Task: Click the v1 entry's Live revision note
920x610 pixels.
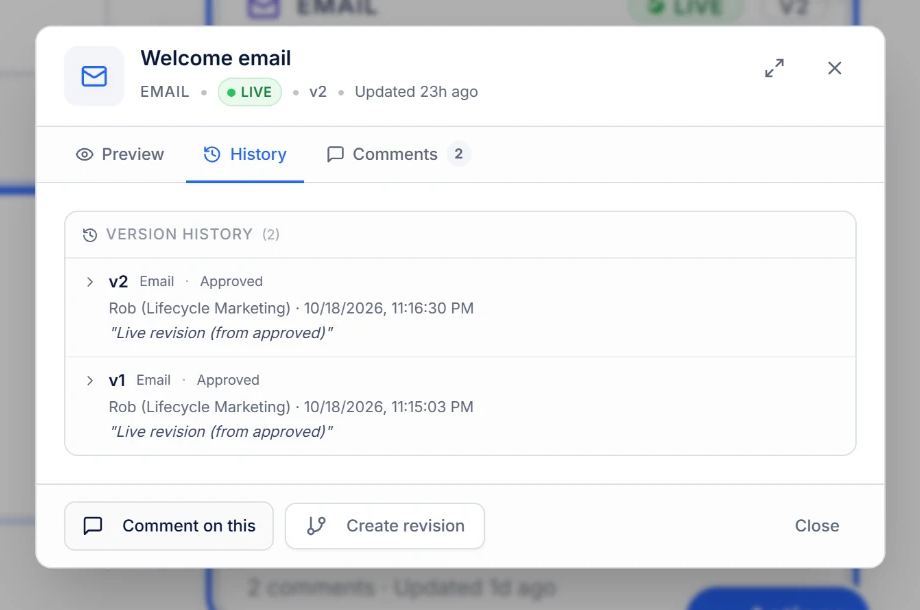Action: click(x=221, y=432)
